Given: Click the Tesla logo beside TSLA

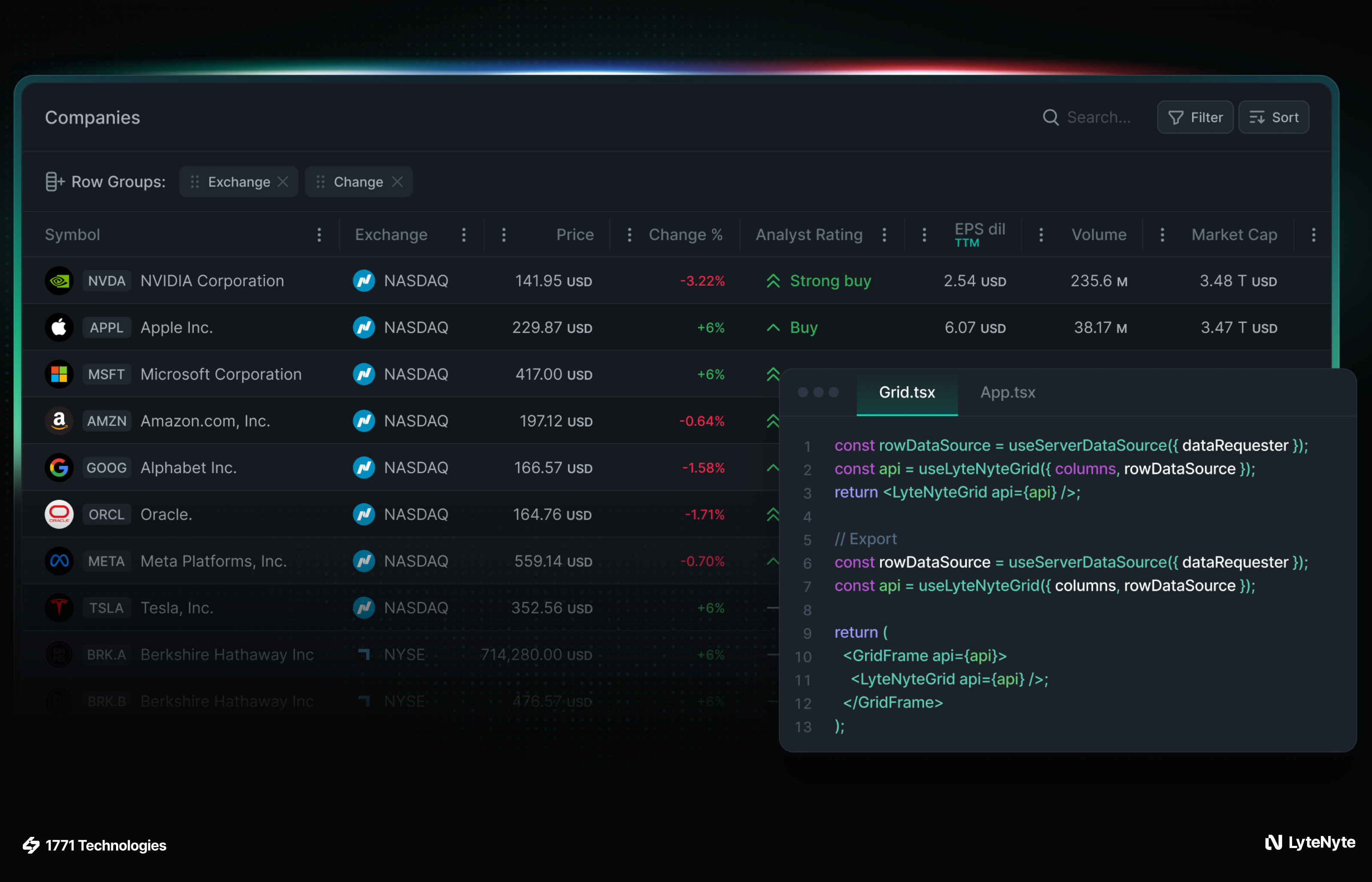Looking at the screenshot, I should click(x=59, y=608).
